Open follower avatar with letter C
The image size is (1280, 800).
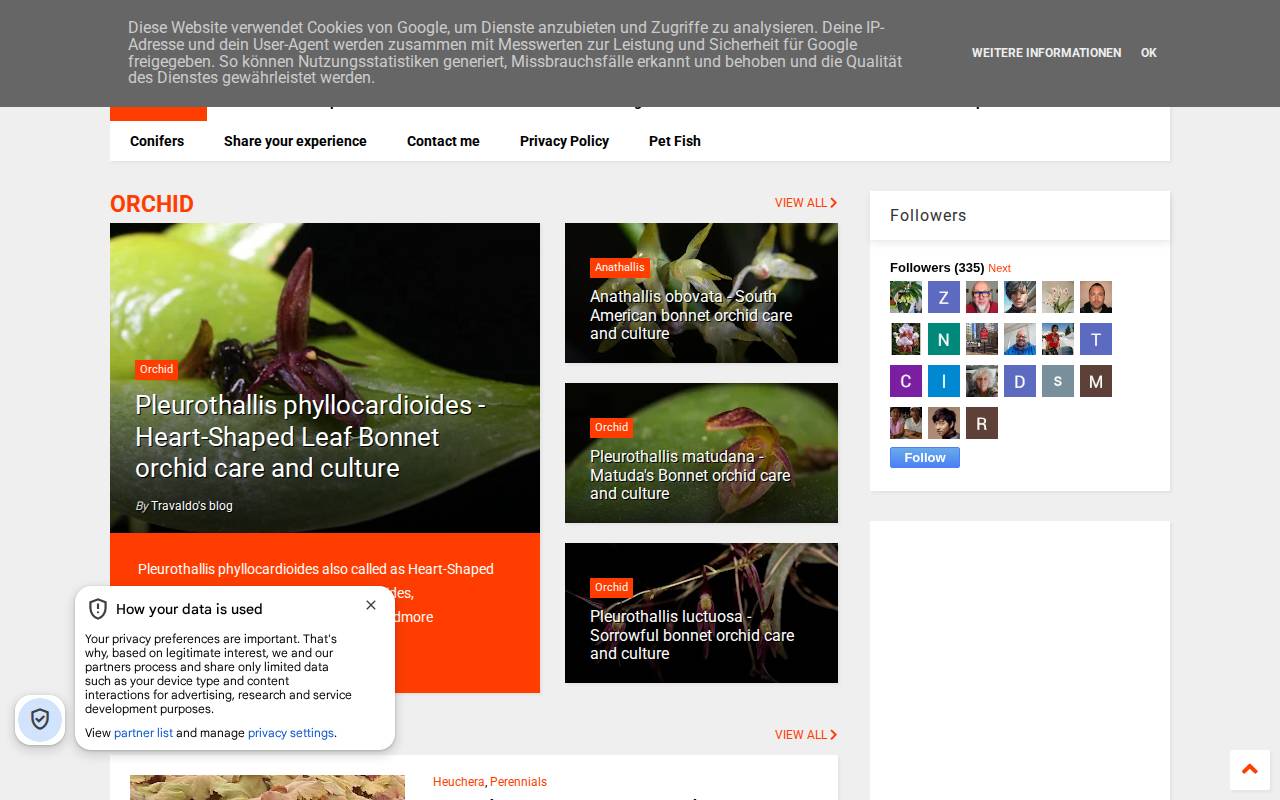point(906,381)
